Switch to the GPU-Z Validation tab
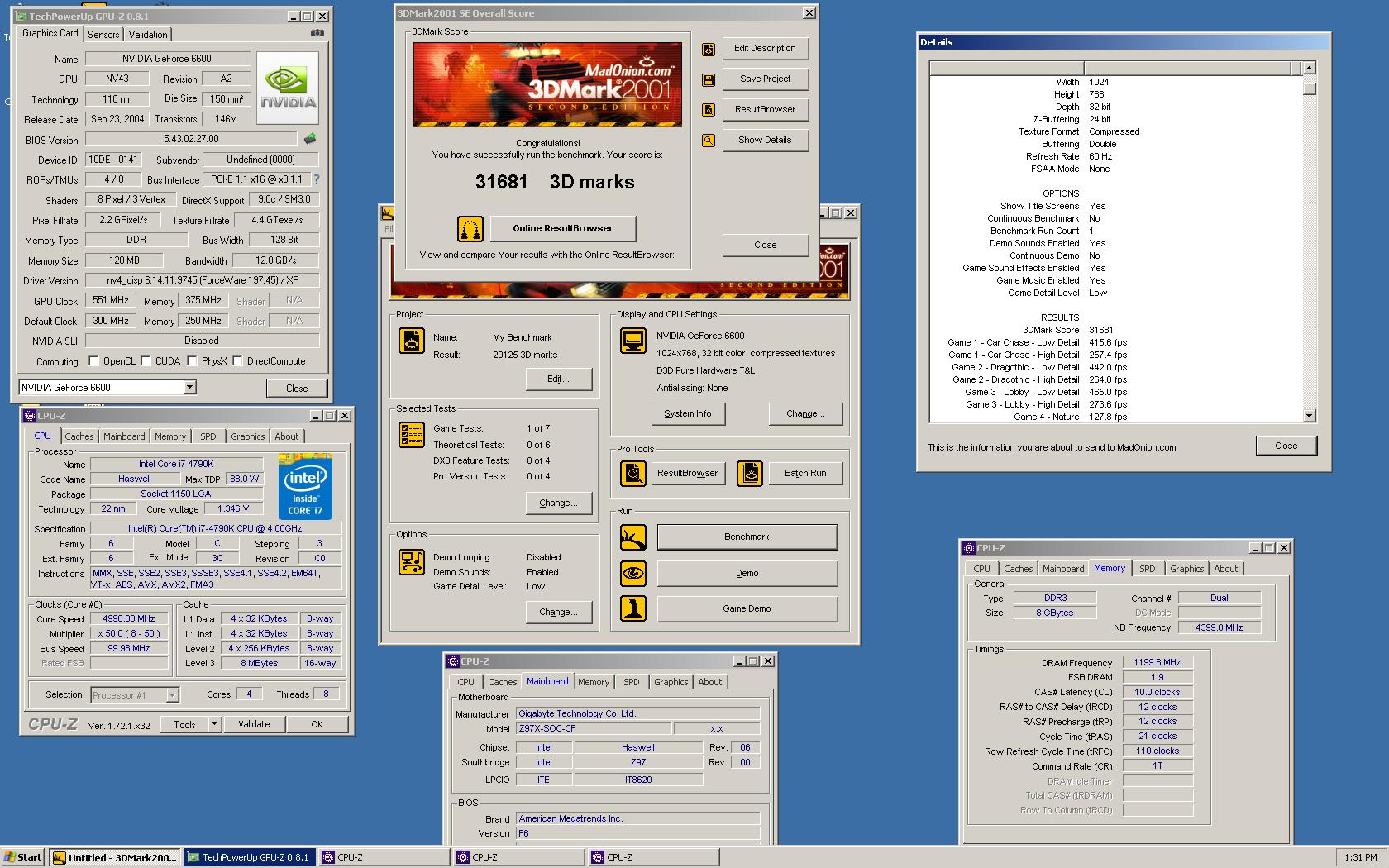The height and width of the screenshot is (868, 1389). (148, 34)
